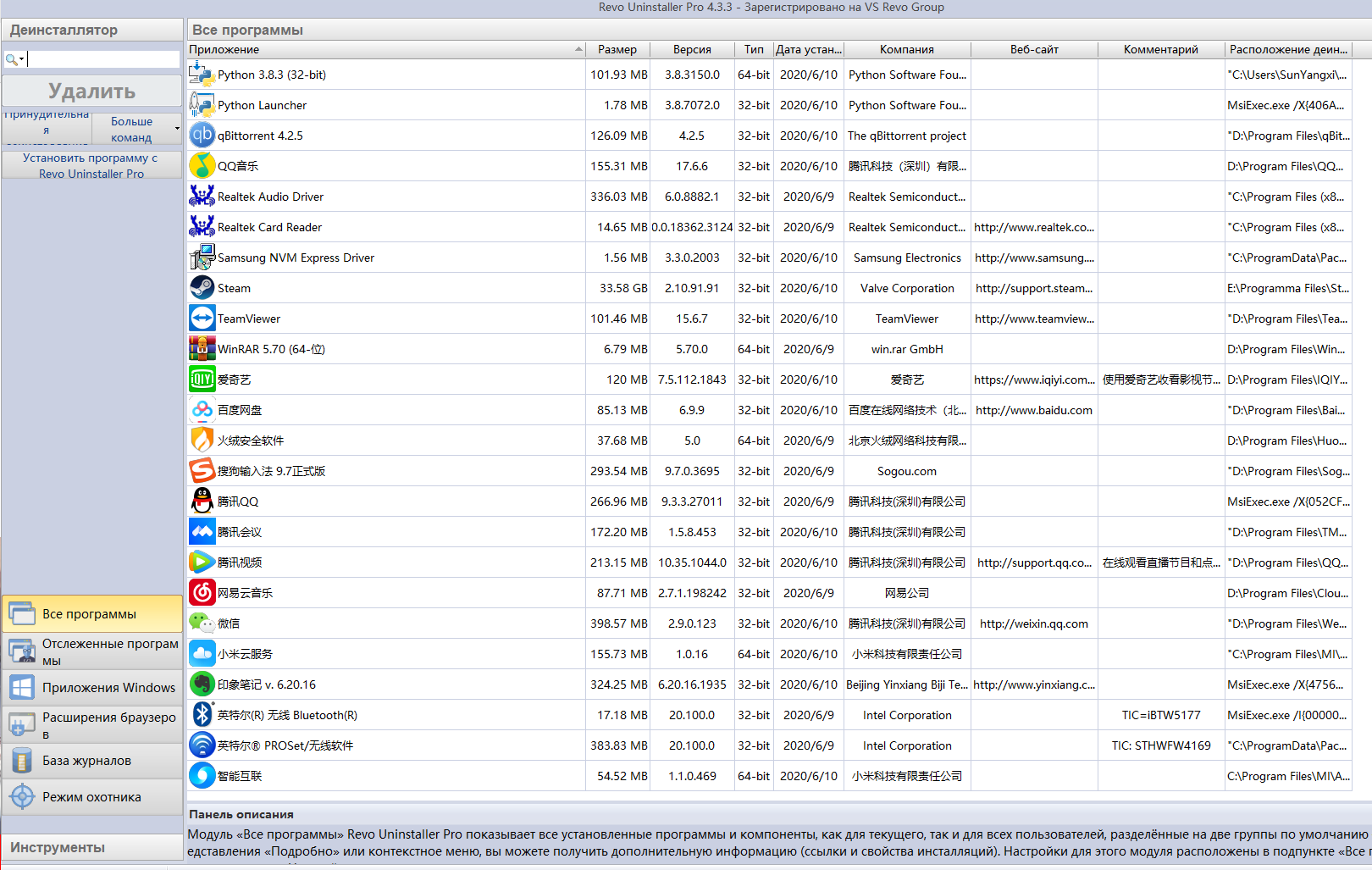
Task: Open Режим охотника via its crosshair icon
Action: [22, 797]
